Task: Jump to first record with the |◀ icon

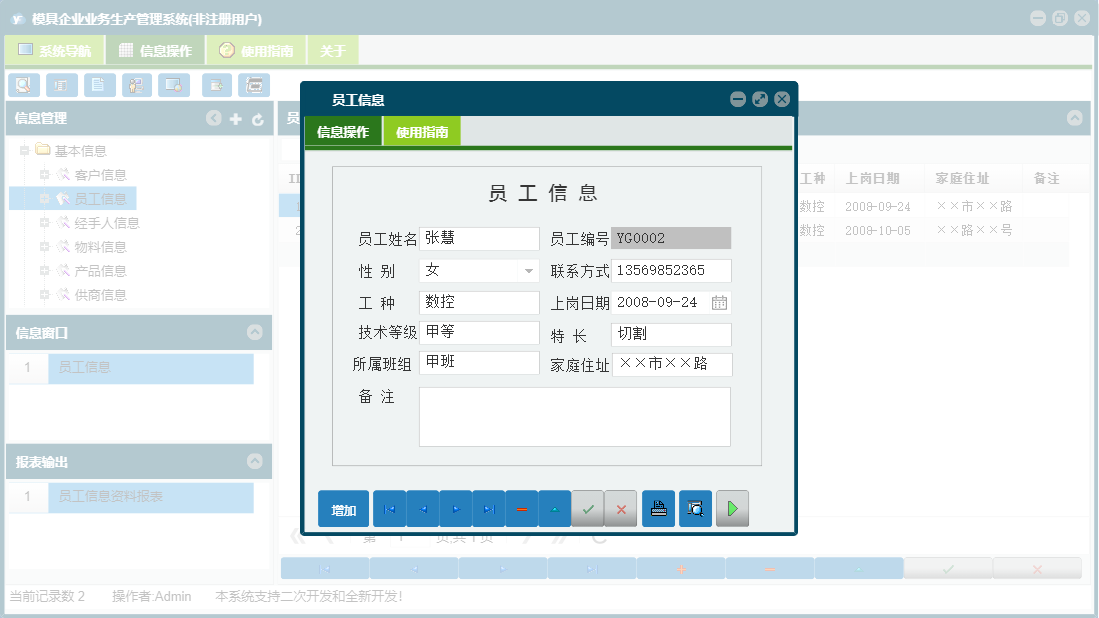Action: click(389, 508)
